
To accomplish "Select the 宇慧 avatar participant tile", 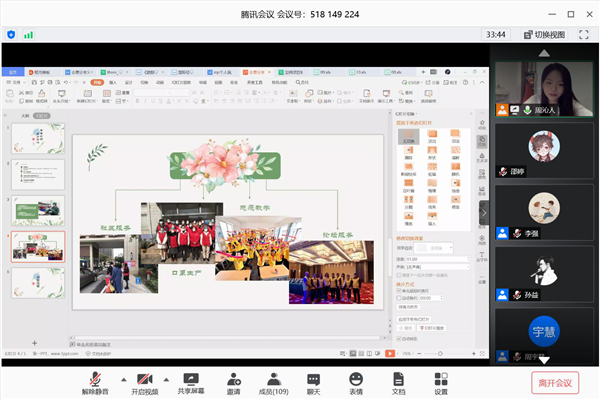I will [544, 336].
